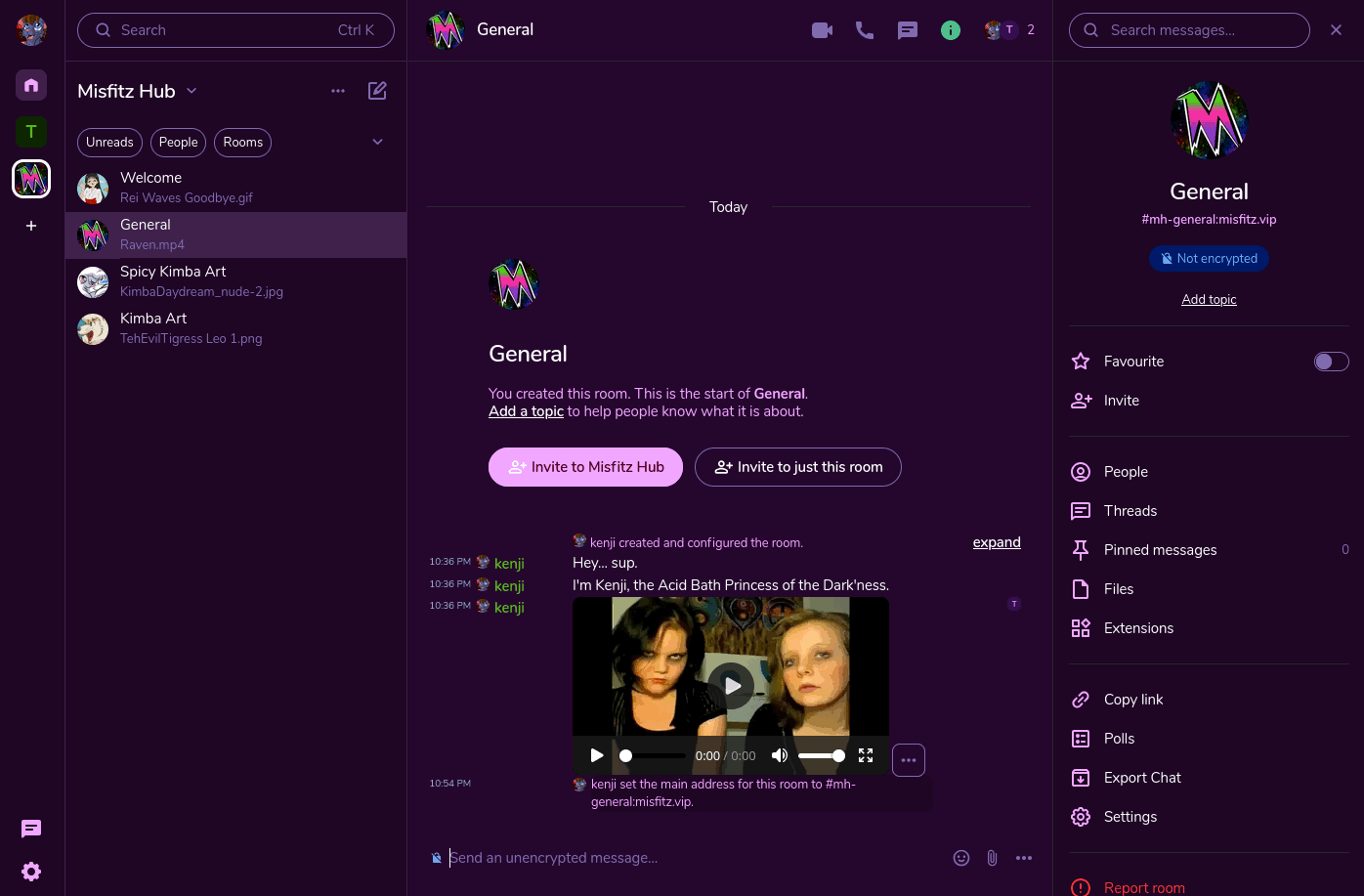Open Threads from the bottom-left sidebar
The height and width of the screenshot is (896, 1364).
coord(30,829)
